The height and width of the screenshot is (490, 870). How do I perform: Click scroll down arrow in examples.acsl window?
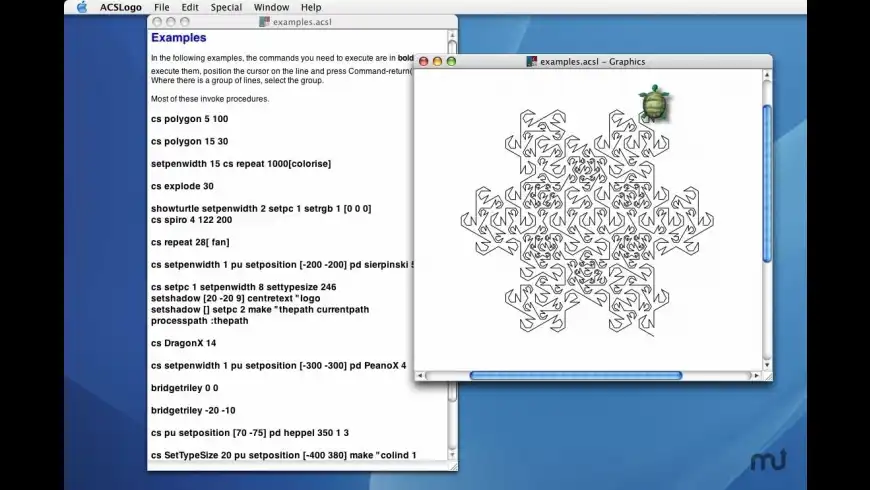[452, 454]
